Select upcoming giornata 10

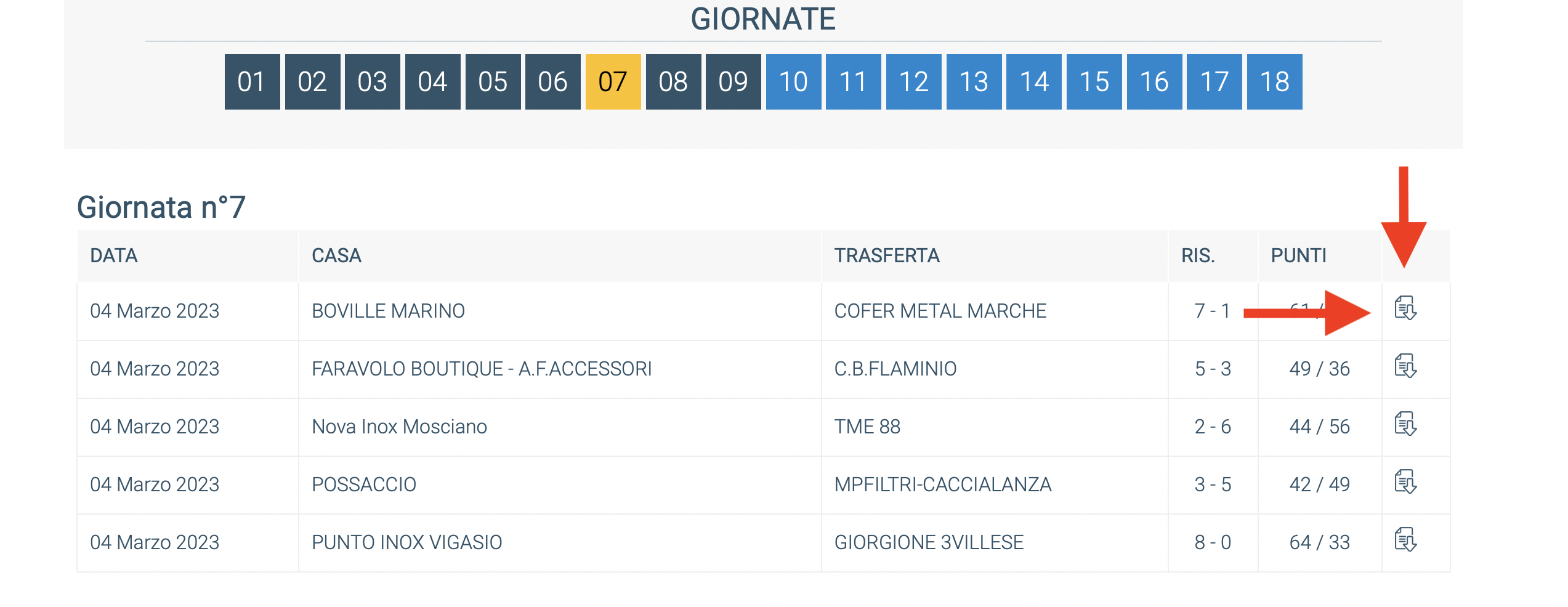coord(793,82)
